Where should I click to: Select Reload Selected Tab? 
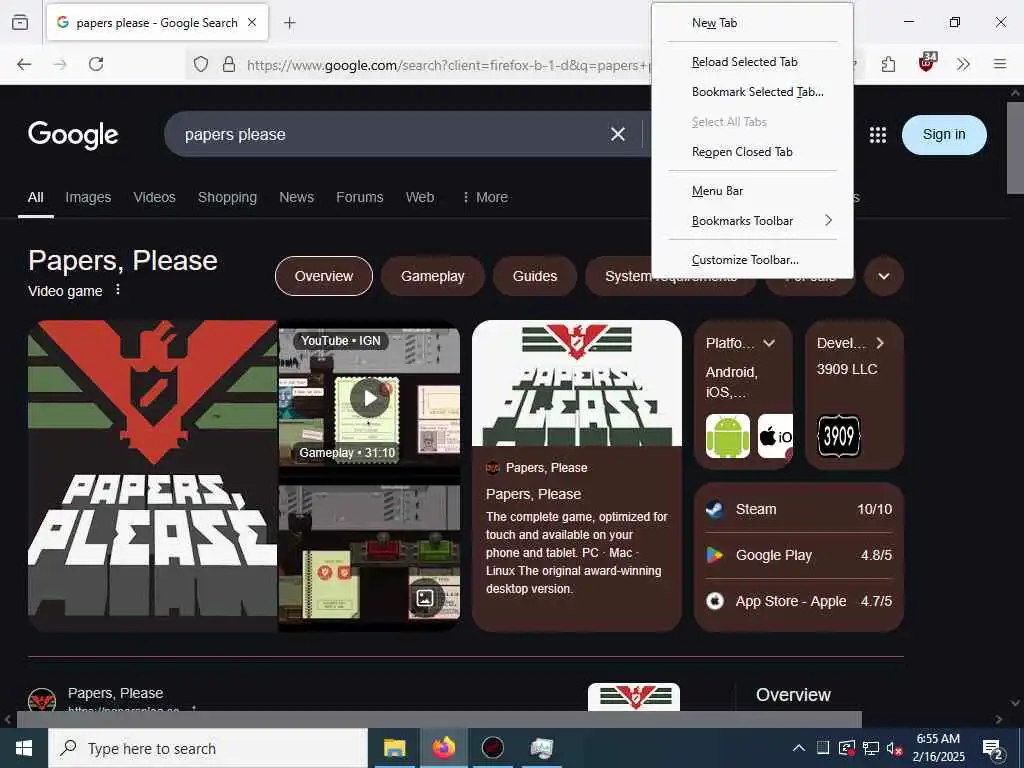(752, 62)
